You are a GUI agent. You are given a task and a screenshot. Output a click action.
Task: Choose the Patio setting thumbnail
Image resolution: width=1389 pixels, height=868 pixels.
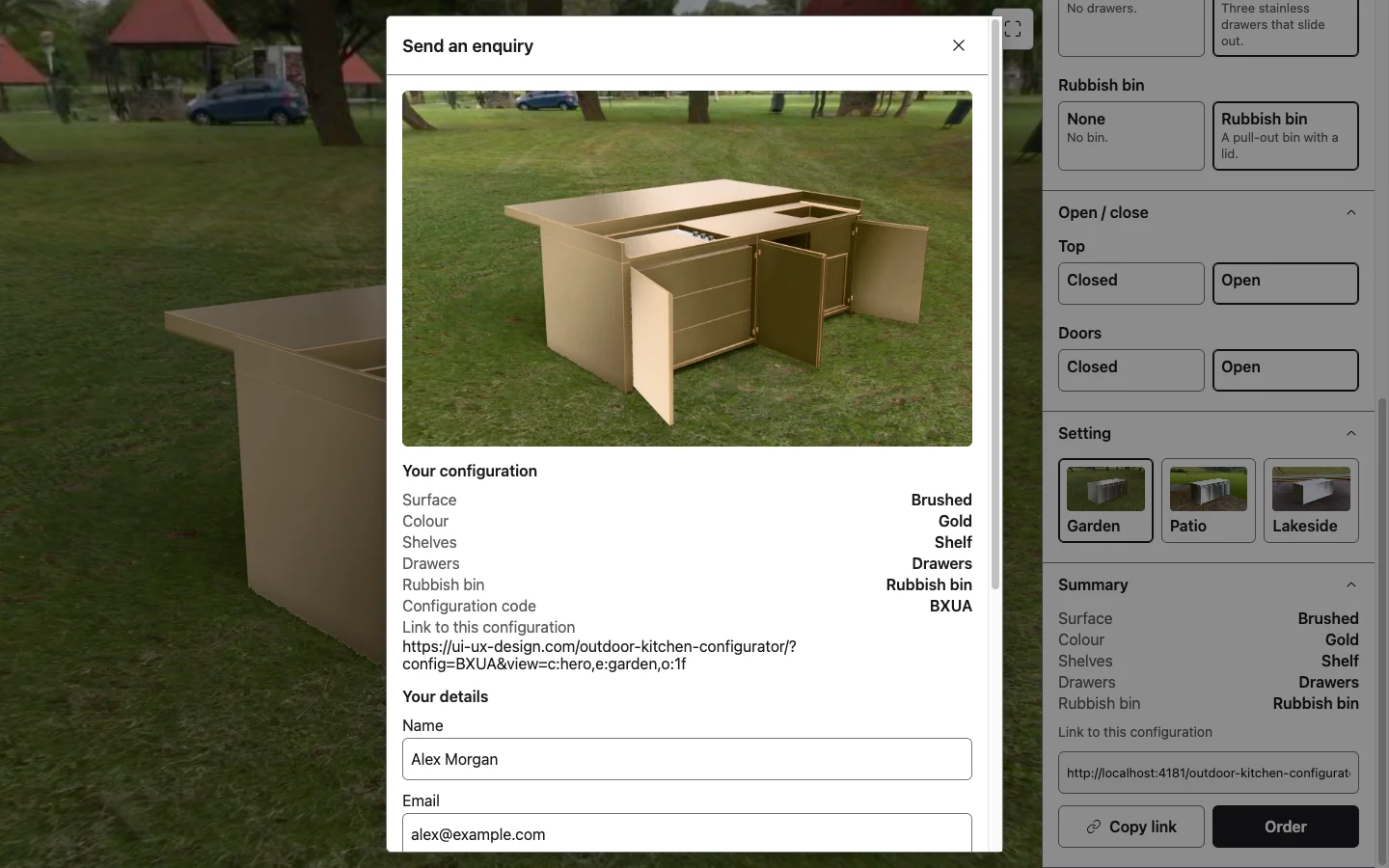[1209, 501]
